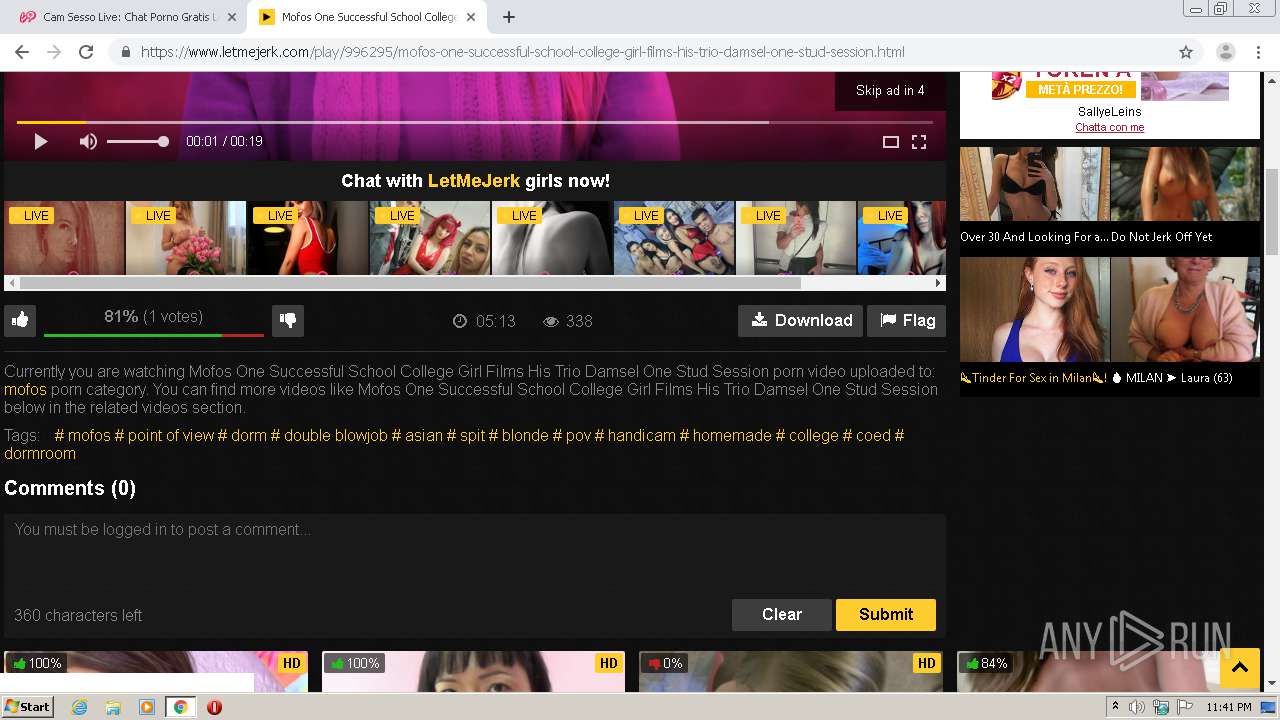Flag this video

pyautogui.click(x=906, y=321)
